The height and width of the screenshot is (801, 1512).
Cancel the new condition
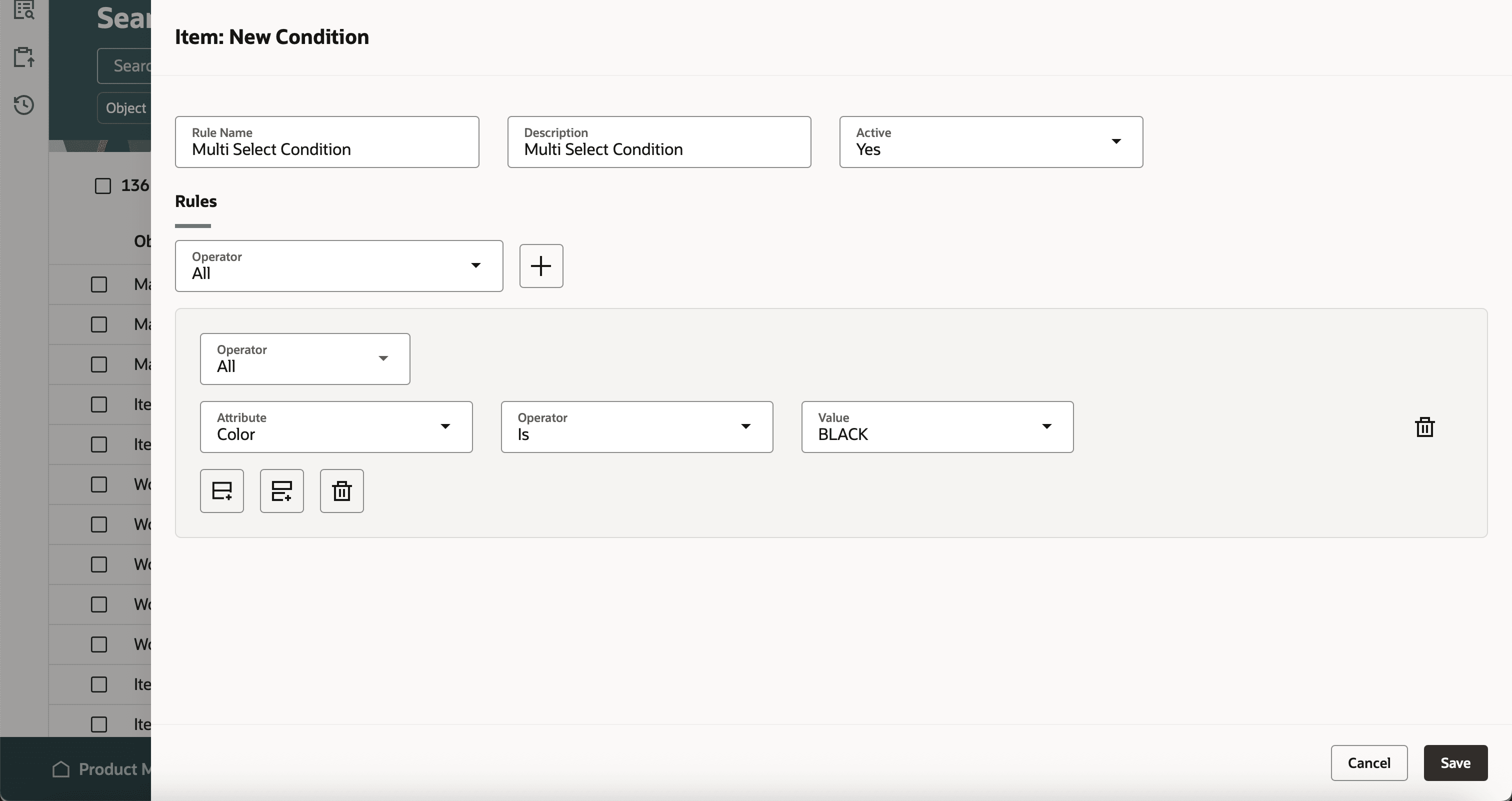click(x=1369, y=763)
